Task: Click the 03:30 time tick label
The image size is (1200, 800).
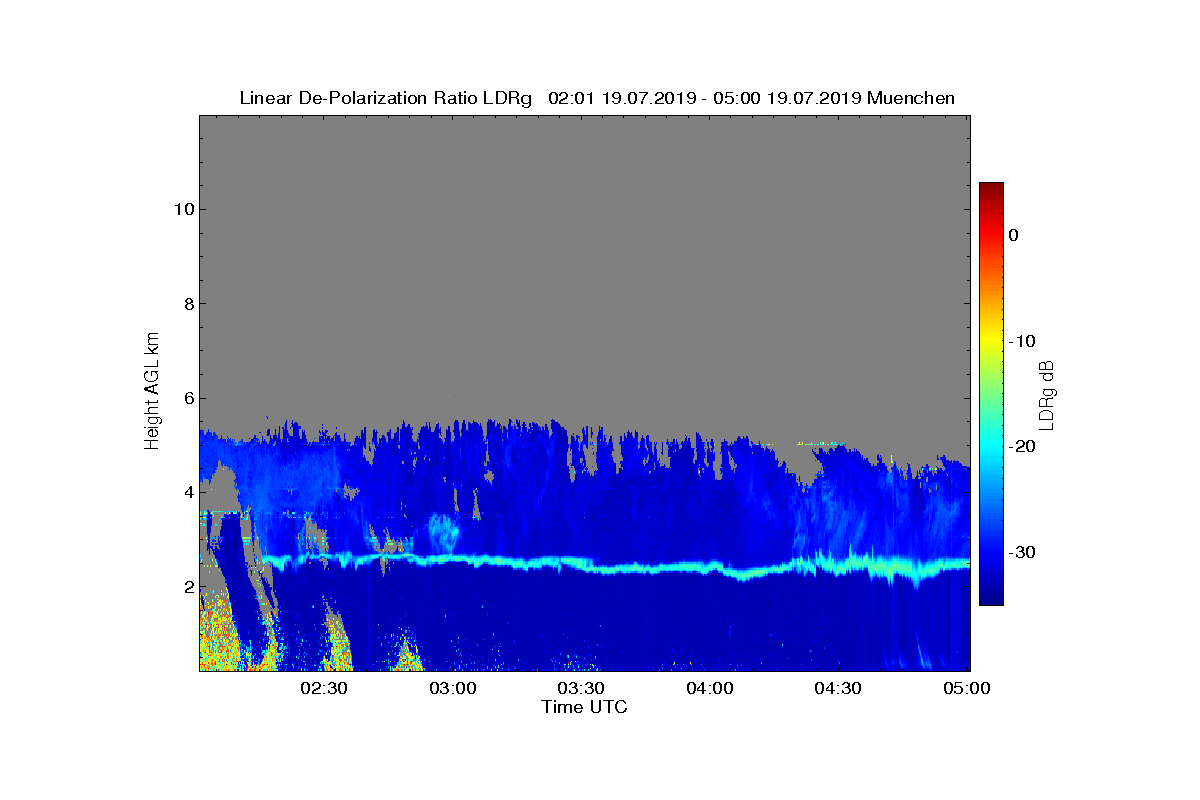Action: point(581,688)
